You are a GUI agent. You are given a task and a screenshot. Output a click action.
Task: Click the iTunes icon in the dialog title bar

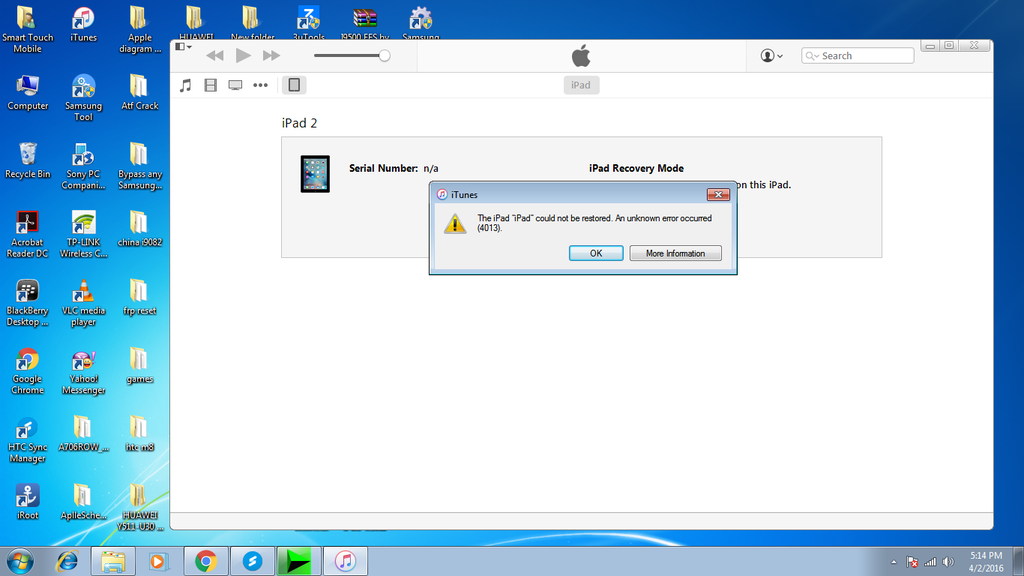coord(440,194)
